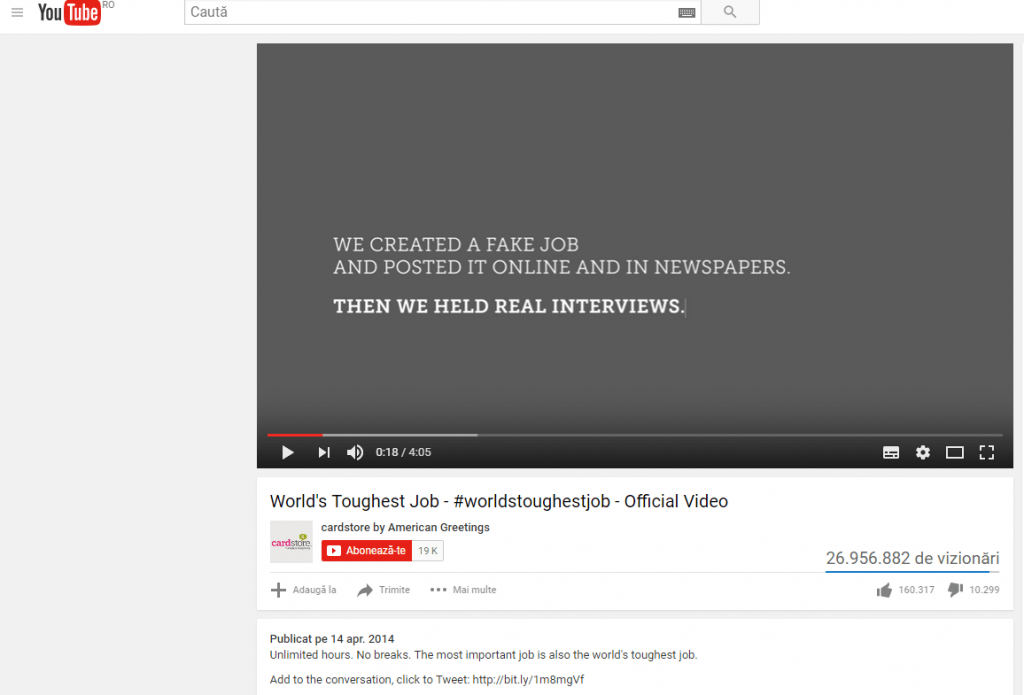Open the hamburger guide menu
This screenshot has width=1024, height=695.
tap(17, 13)
